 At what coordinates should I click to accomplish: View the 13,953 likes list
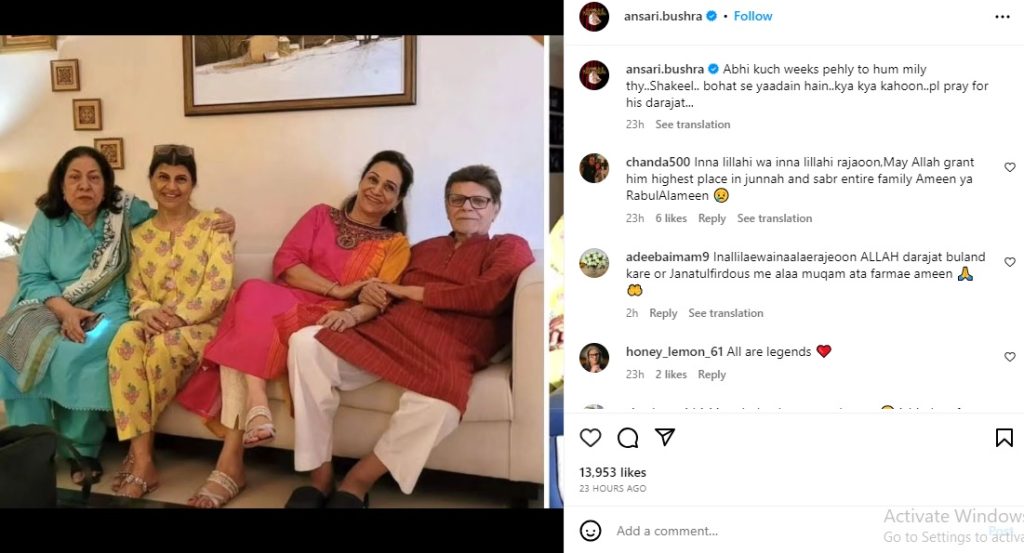click(612, 472)
